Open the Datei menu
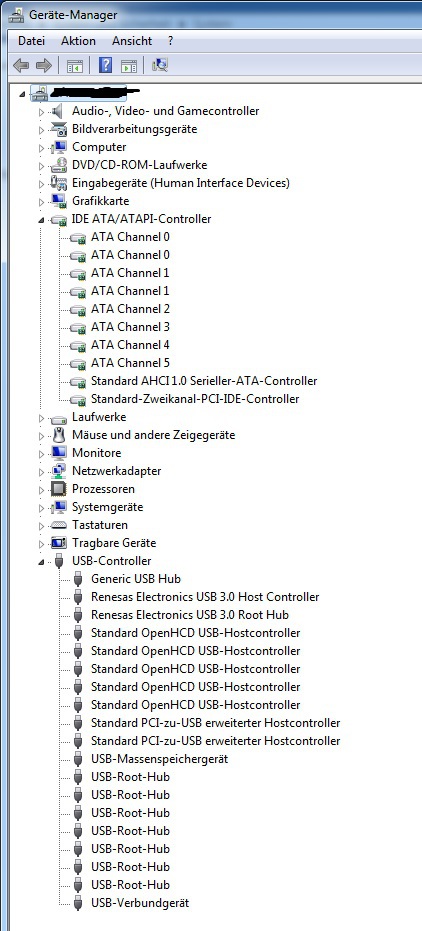This screenshot has width=422, height=931. [x=31, y=41]
